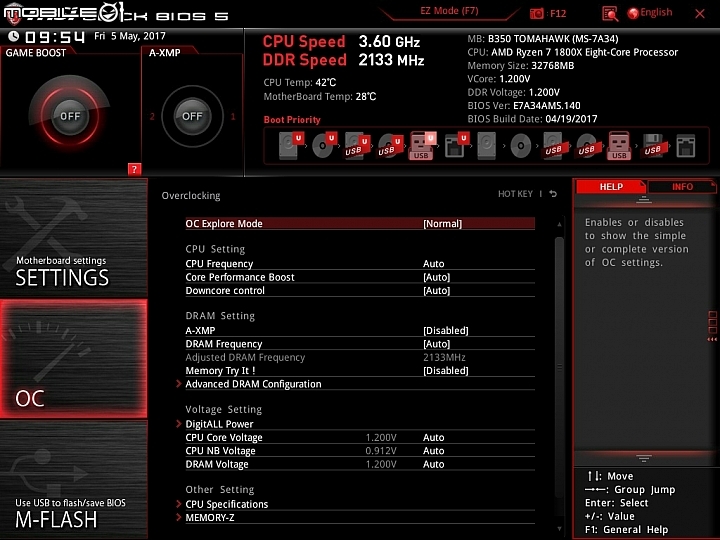This screenshot has height=540, width=720.
Task: Toggle the GAME BOOST OFF knob
Action: click(x=70, y=116)
